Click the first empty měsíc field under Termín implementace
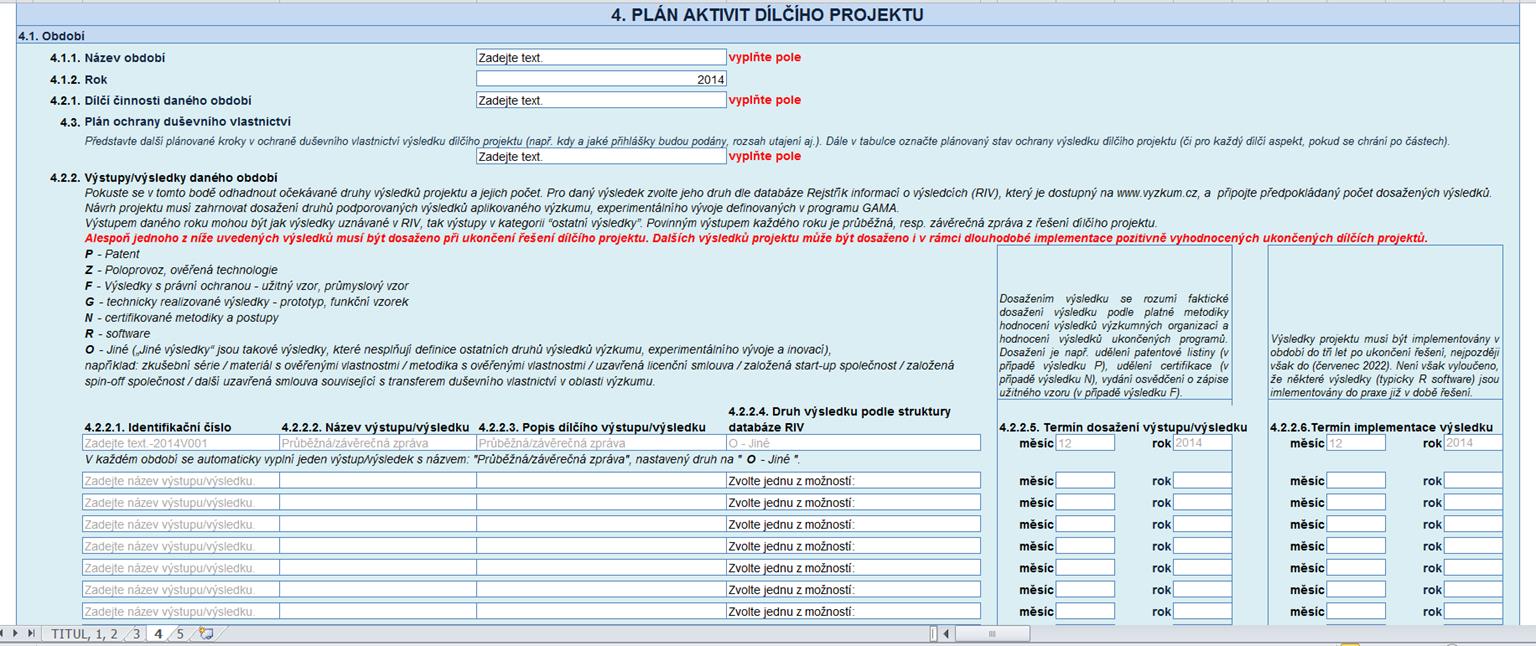 pos(1356,481)
